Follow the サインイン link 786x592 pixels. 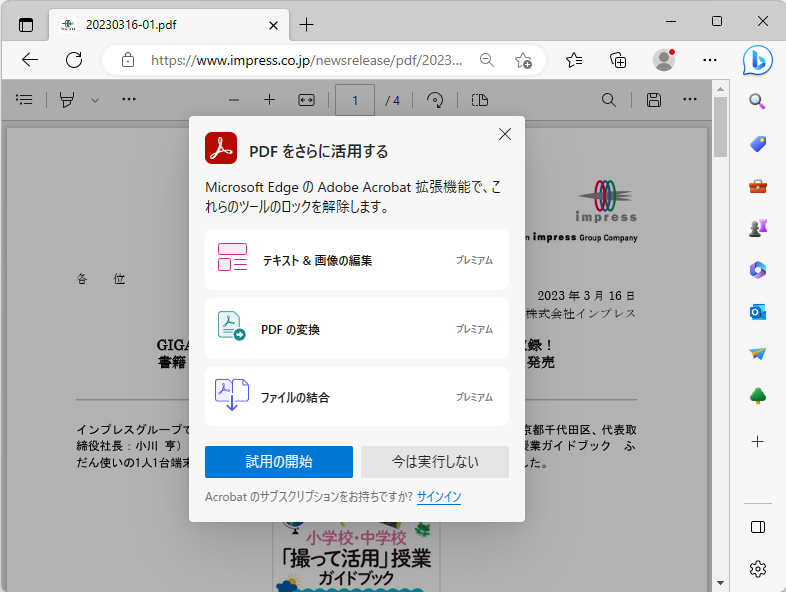(x=439, y=497)
